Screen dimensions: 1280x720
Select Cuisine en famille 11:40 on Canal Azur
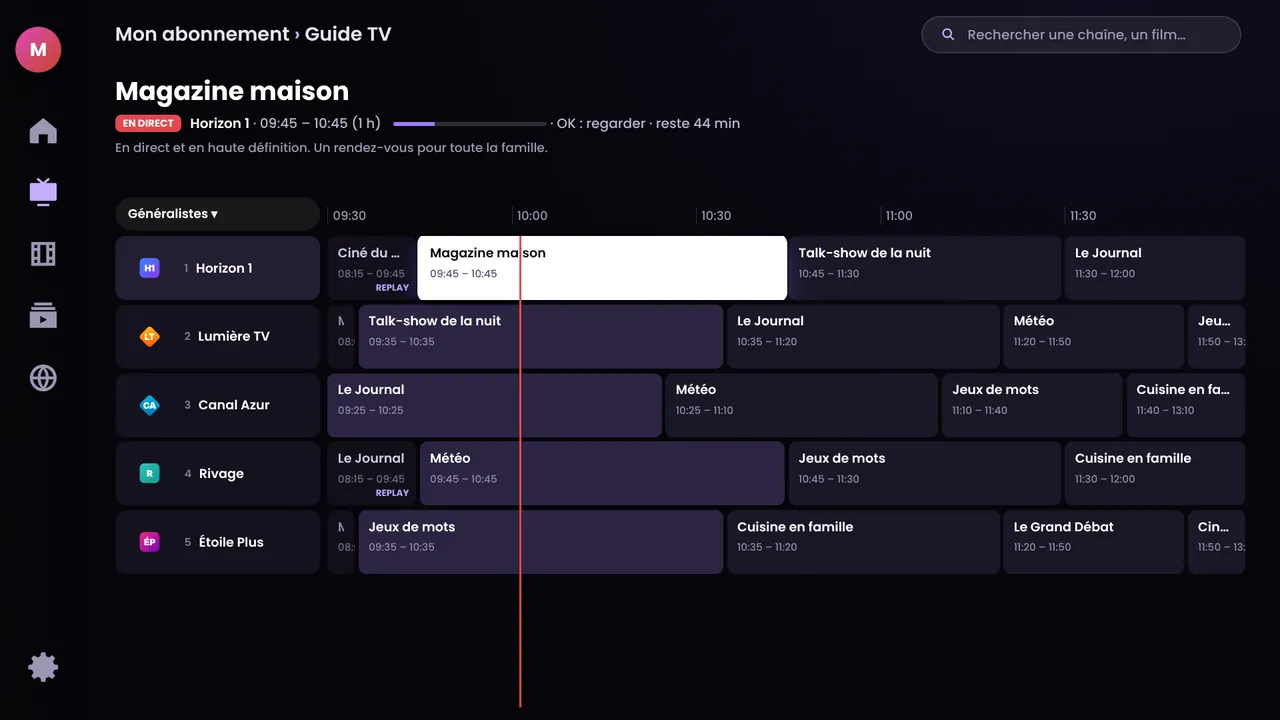pos(1186,405)
